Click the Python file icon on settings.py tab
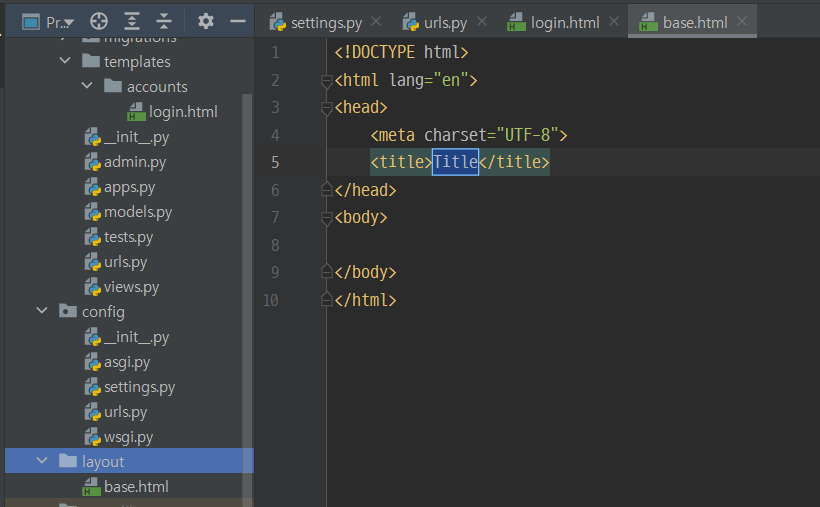 277,22
